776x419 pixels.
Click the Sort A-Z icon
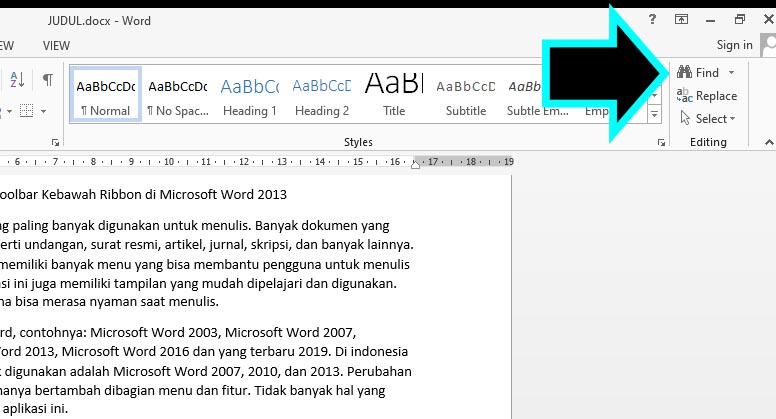(18, 80)
